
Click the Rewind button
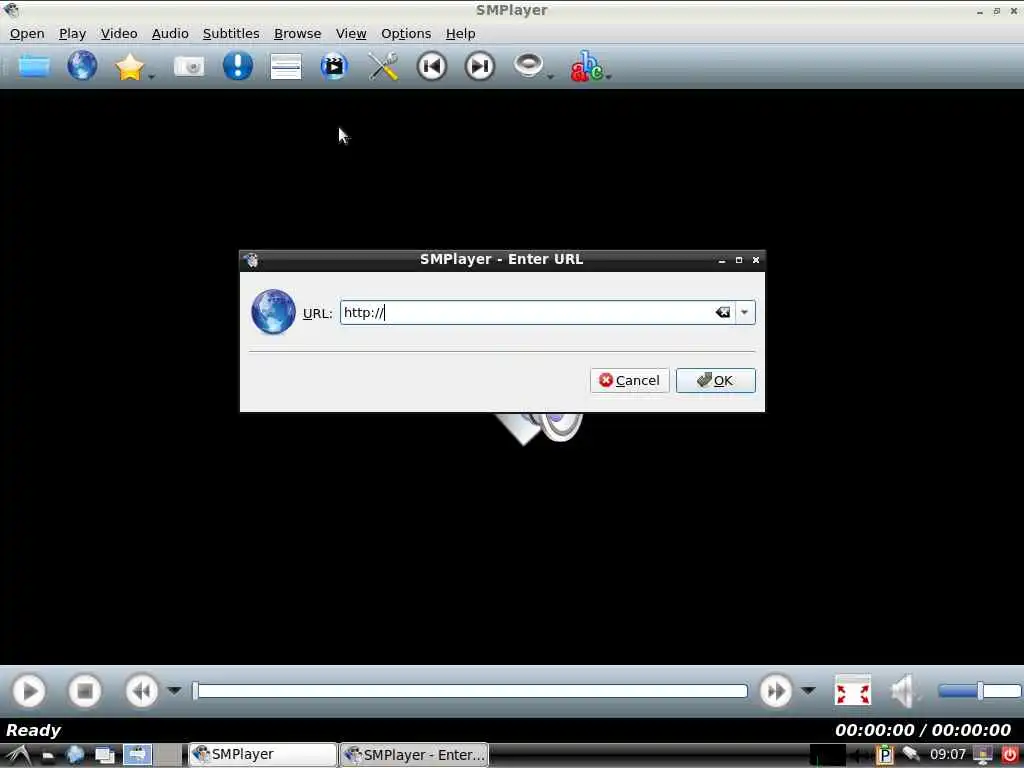(x=142, y=691)
